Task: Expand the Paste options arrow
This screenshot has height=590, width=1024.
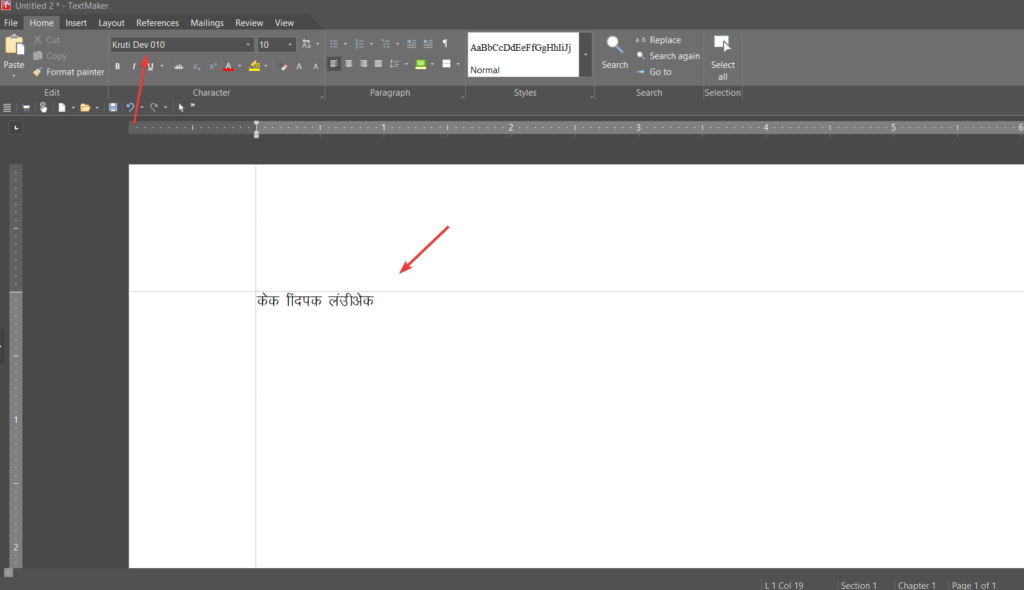Action: 14,76
